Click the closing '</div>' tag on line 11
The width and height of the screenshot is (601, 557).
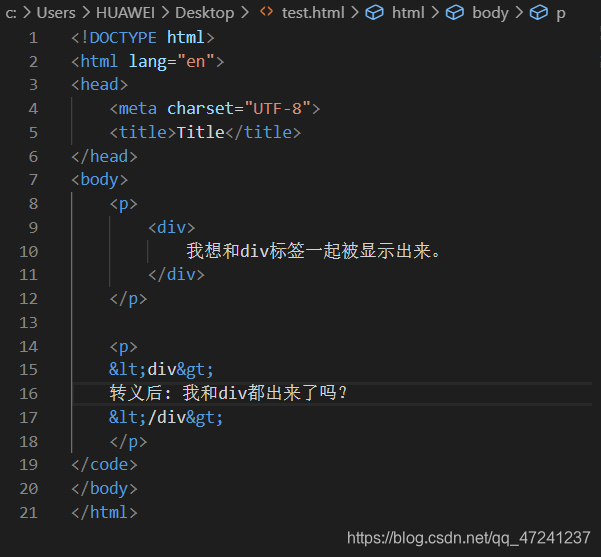[x=176, y=275]
